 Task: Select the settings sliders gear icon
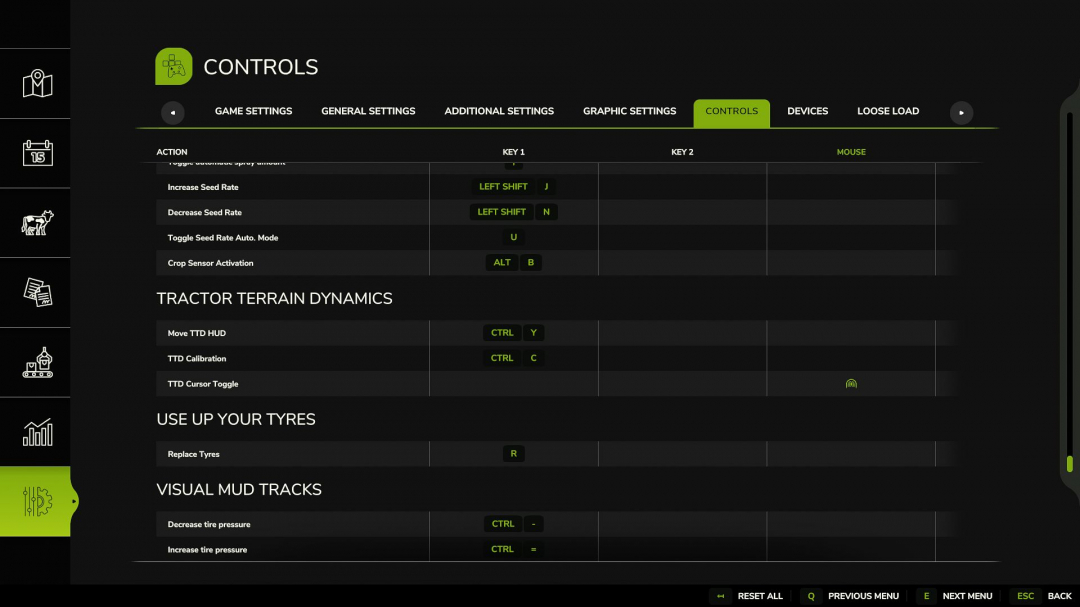click(37, 502)
